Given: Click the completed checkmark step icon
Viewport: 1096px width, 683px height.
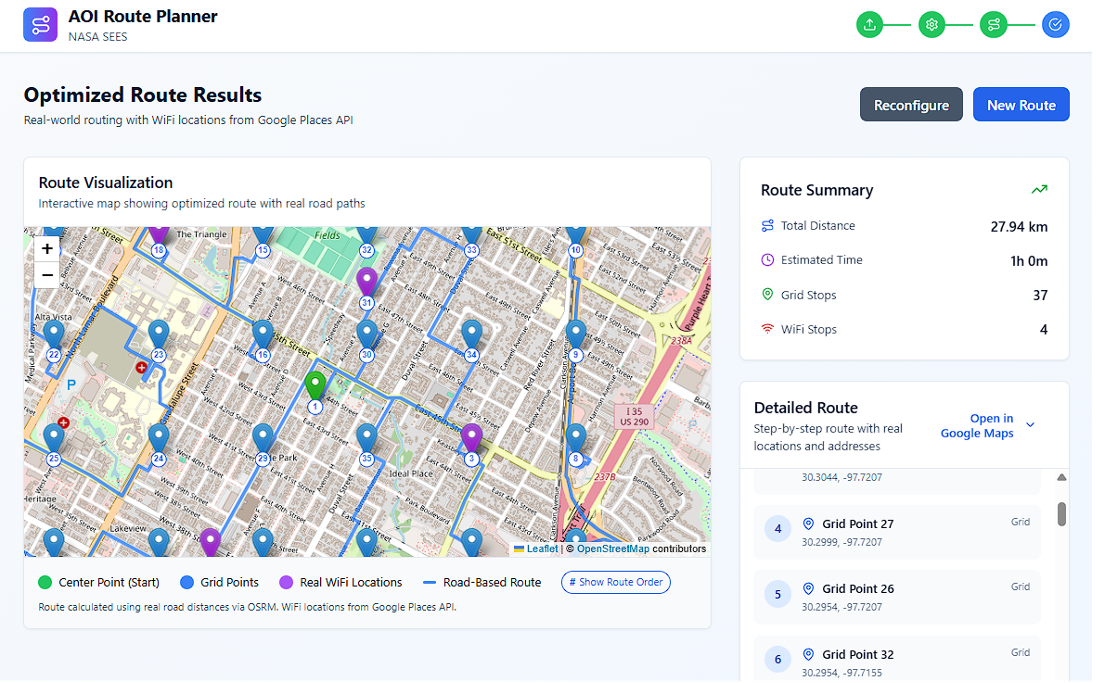Looking at the screenshot, I should pyautogui.click(x=1055, y=25).
